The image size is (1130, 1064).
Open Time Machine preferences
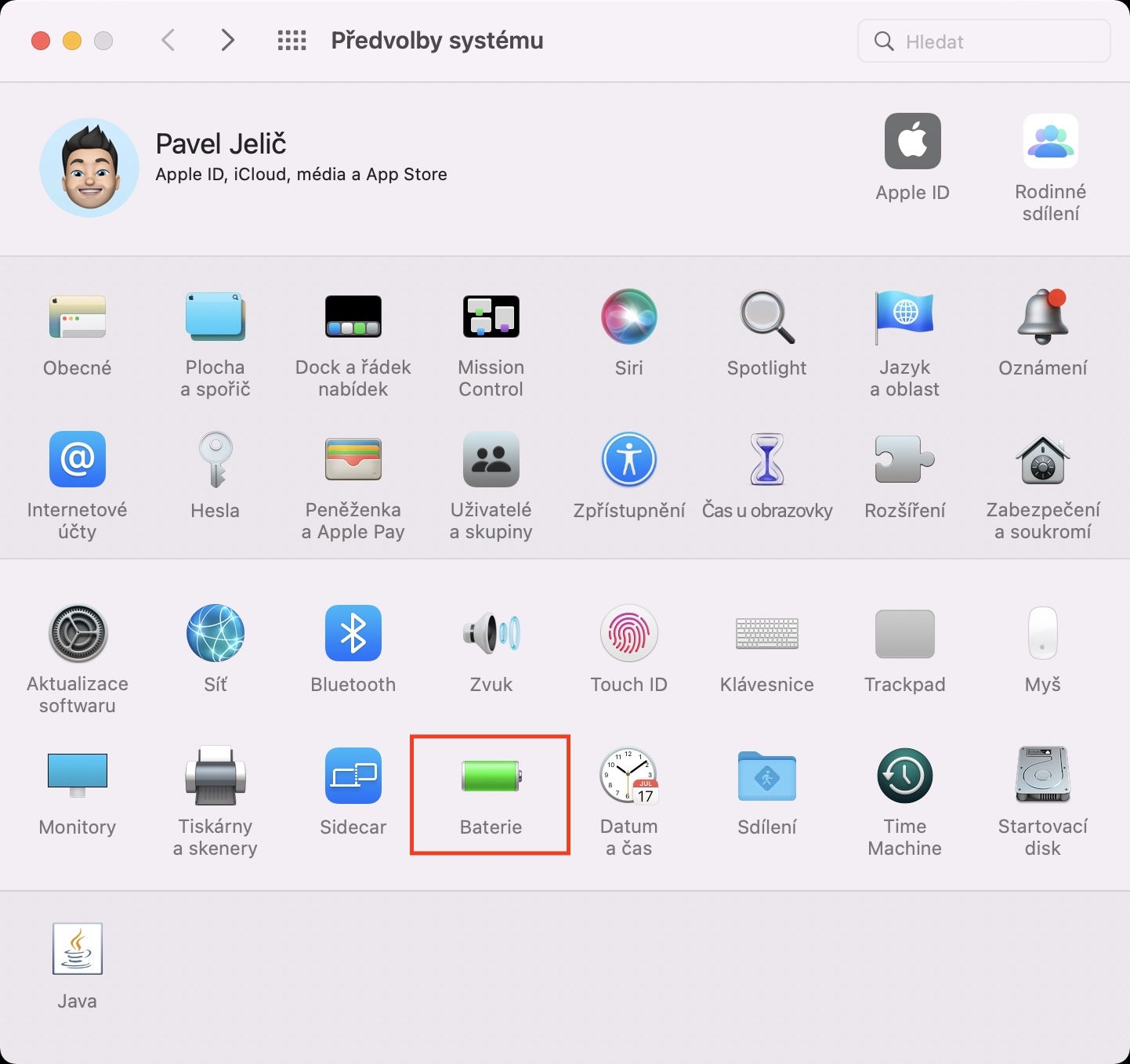[905, 776]
